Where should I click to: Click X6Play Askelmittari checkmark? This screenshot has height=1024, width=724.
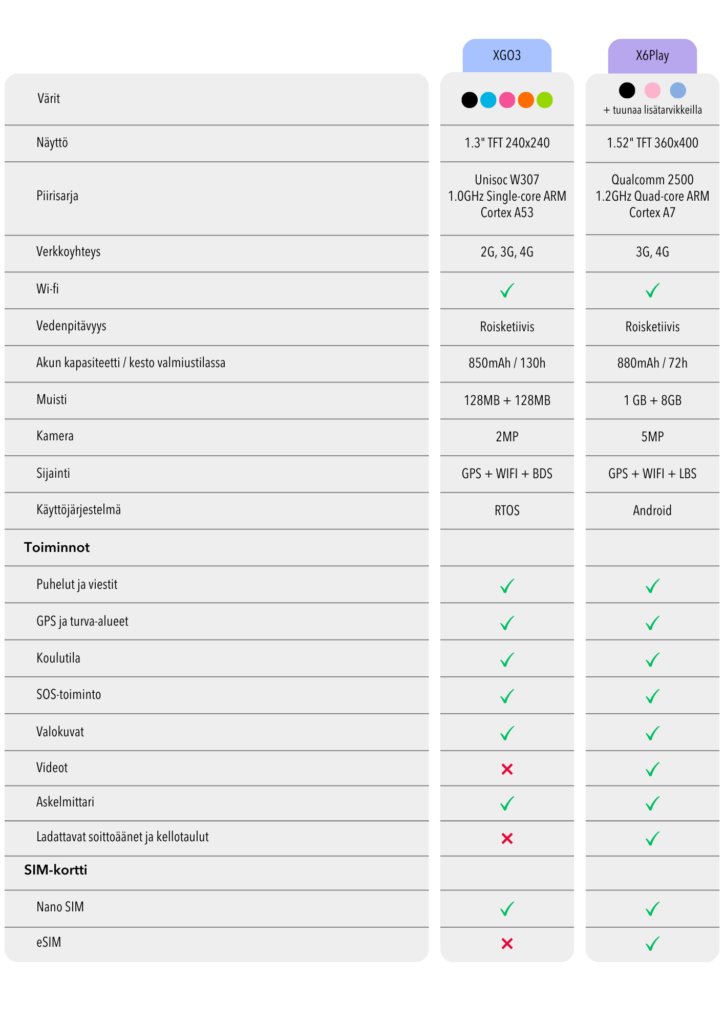(x=652, y=803)
